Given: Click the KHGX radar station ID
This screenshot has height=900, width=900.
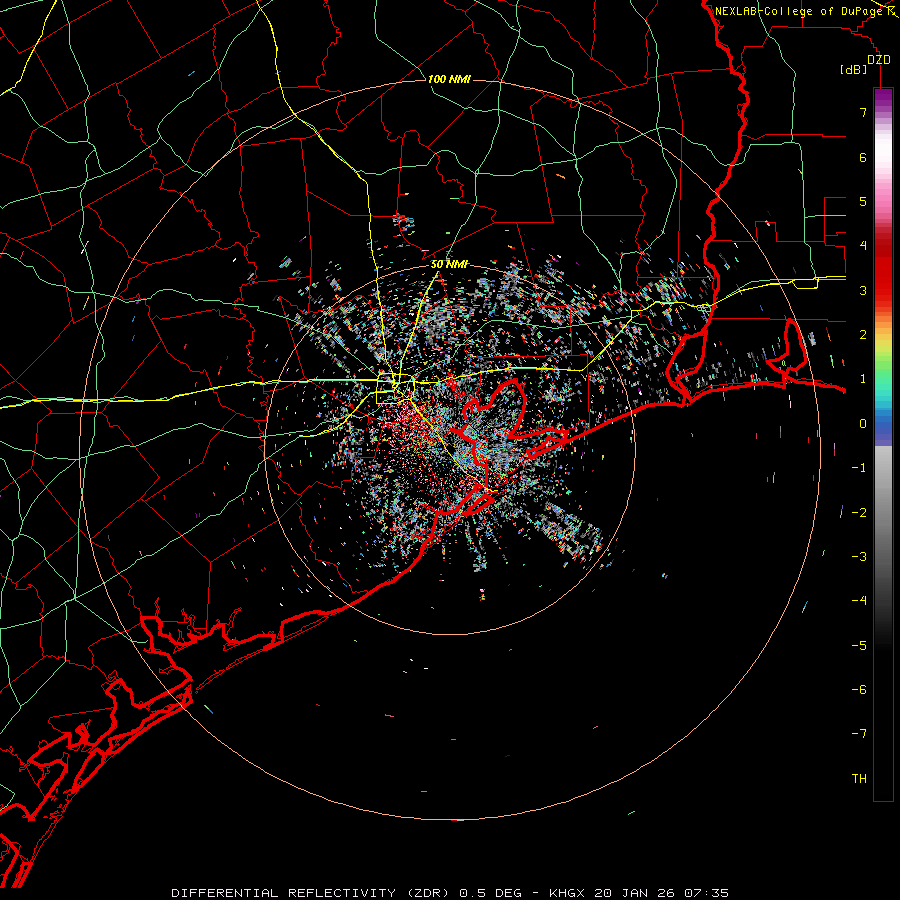Looking at the screenshot, I should pos(567,893).
